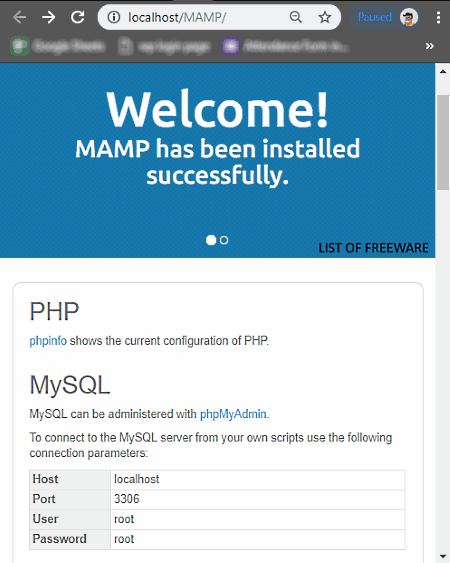Go back using browser back arrow
This screenshot has width=450, height=563.
click(19, 17)
